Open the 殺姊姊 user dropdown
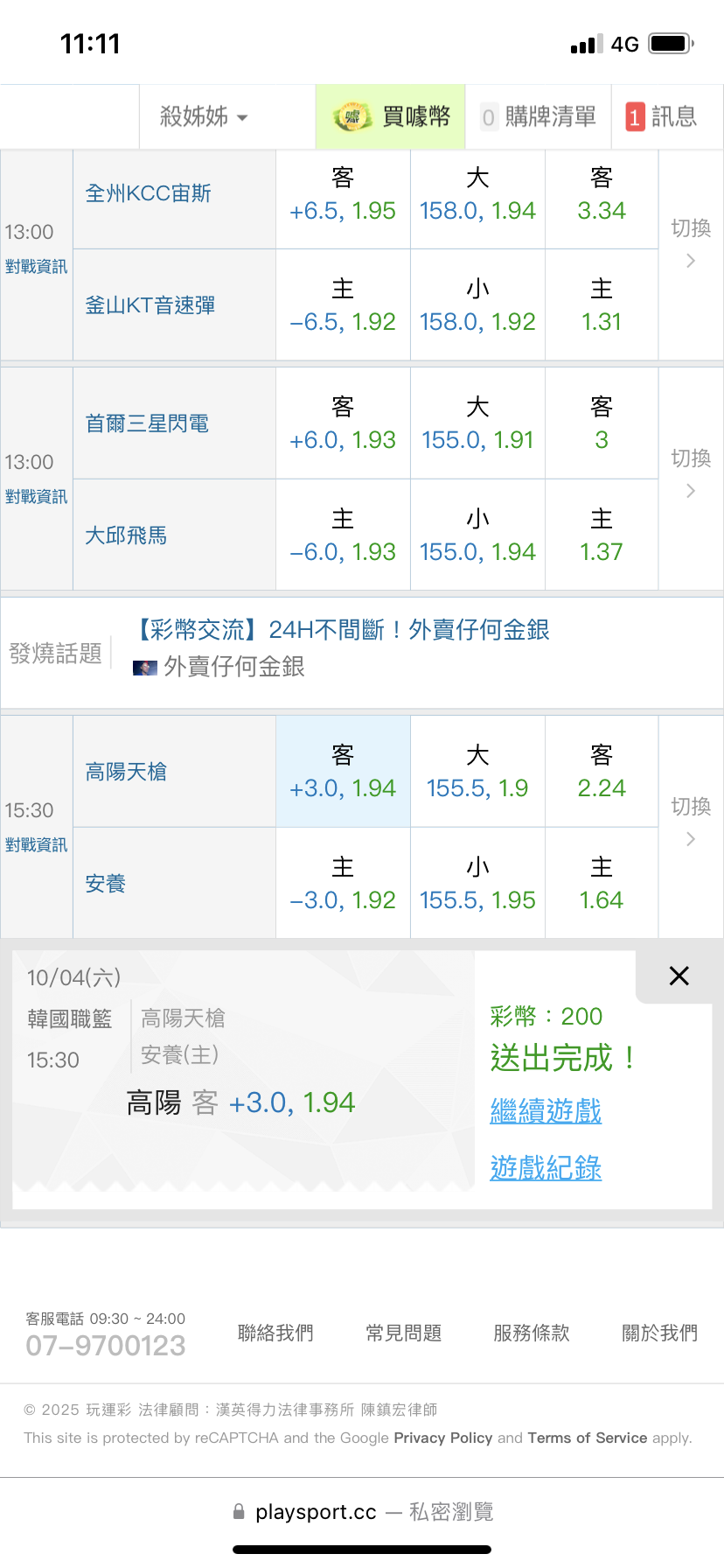This screenshot has height=1568, width=724. (204, 117)
